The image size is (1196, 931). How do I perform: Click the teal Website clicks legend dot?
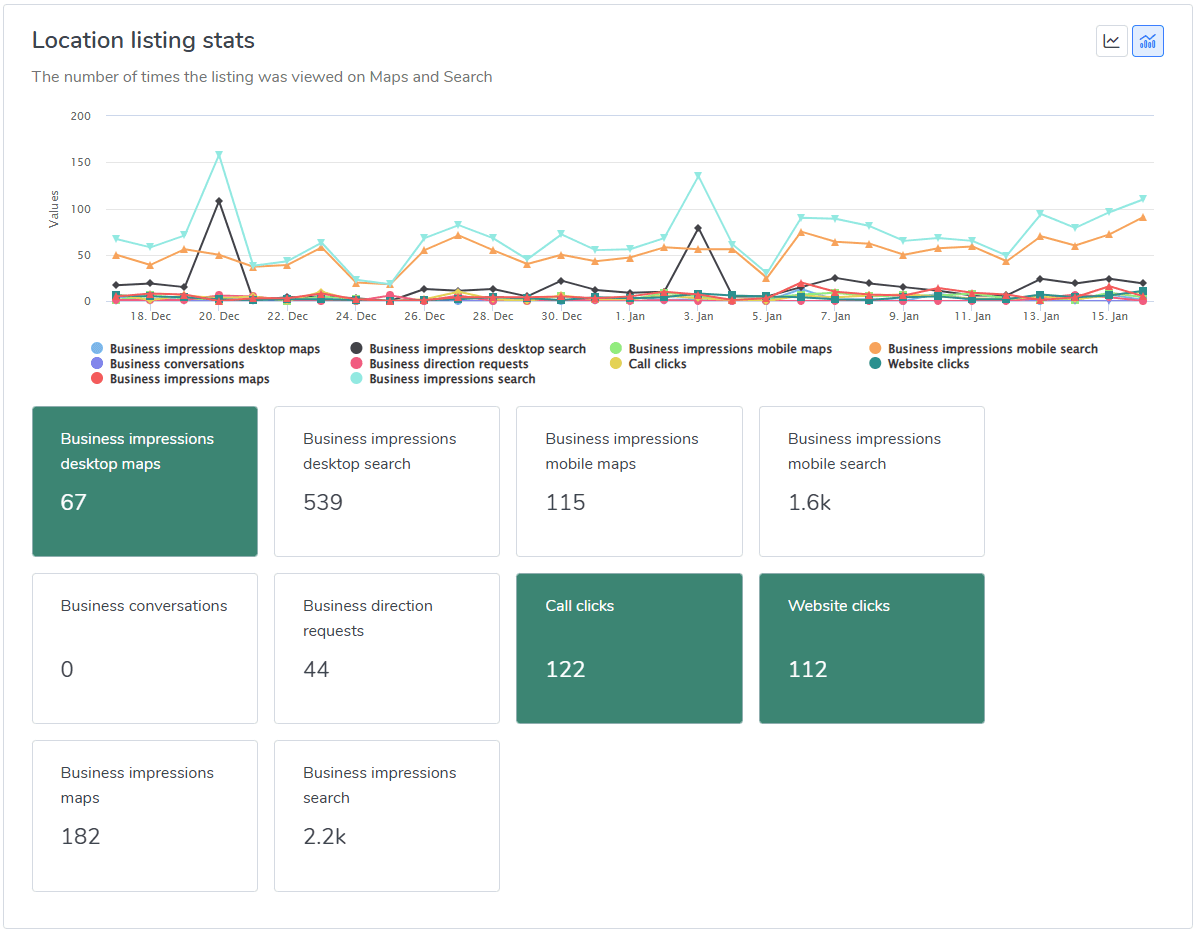pos(875,364)
